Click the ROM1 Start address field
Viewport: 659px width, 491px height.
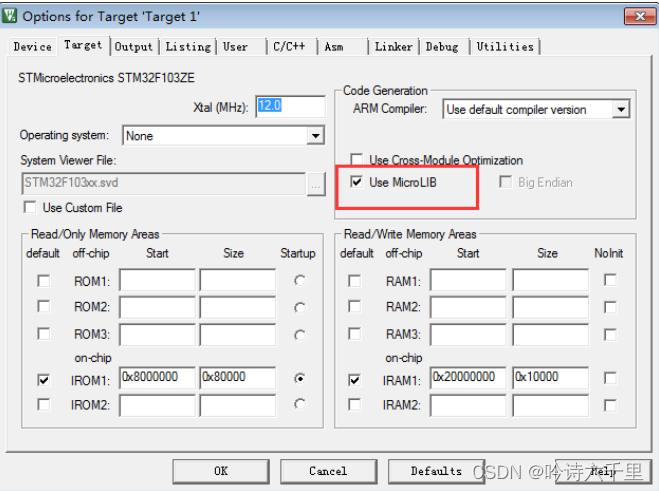click(158, 280)
